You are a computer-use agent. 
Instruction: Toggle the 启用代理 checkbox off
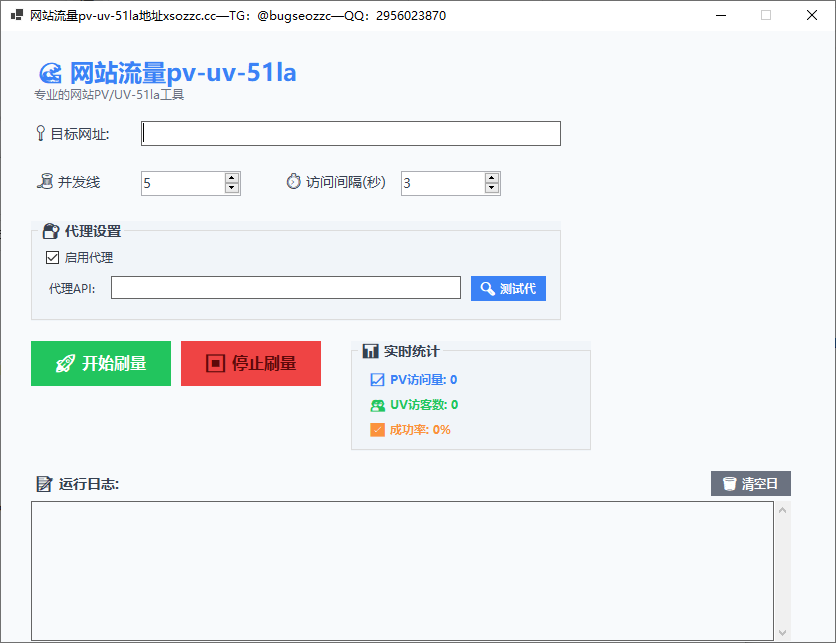[x=52, y=257]
